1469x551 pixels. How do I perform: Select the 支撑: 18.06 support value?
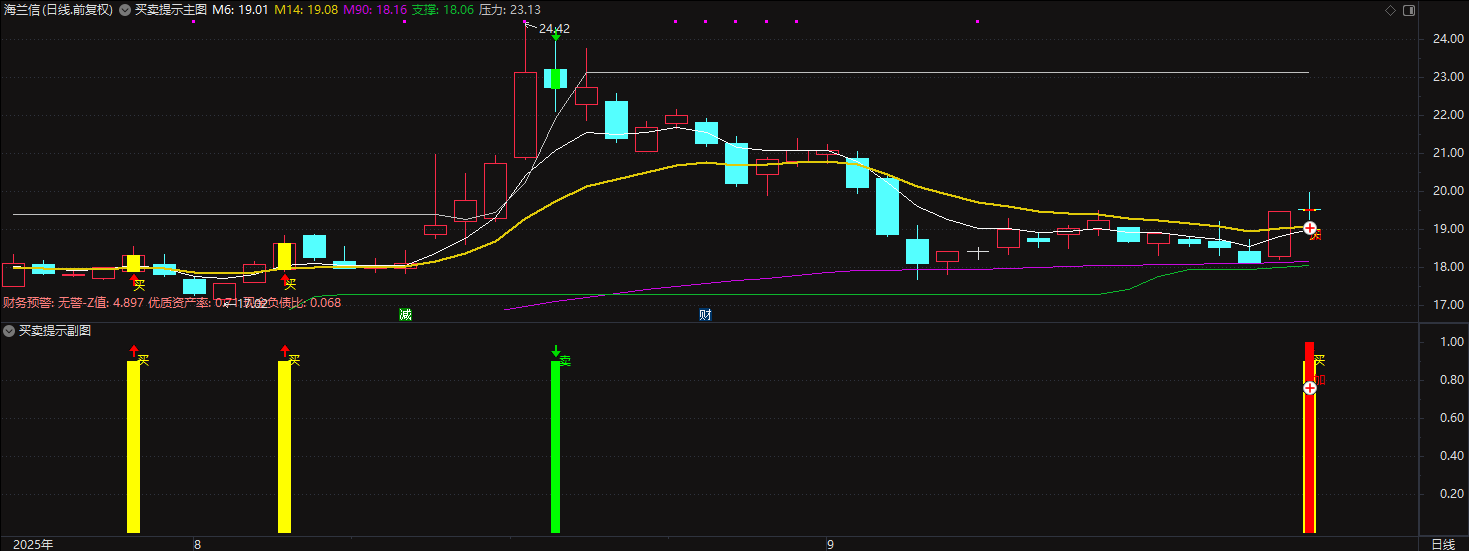pyautogui.click(x=443, y=10)
